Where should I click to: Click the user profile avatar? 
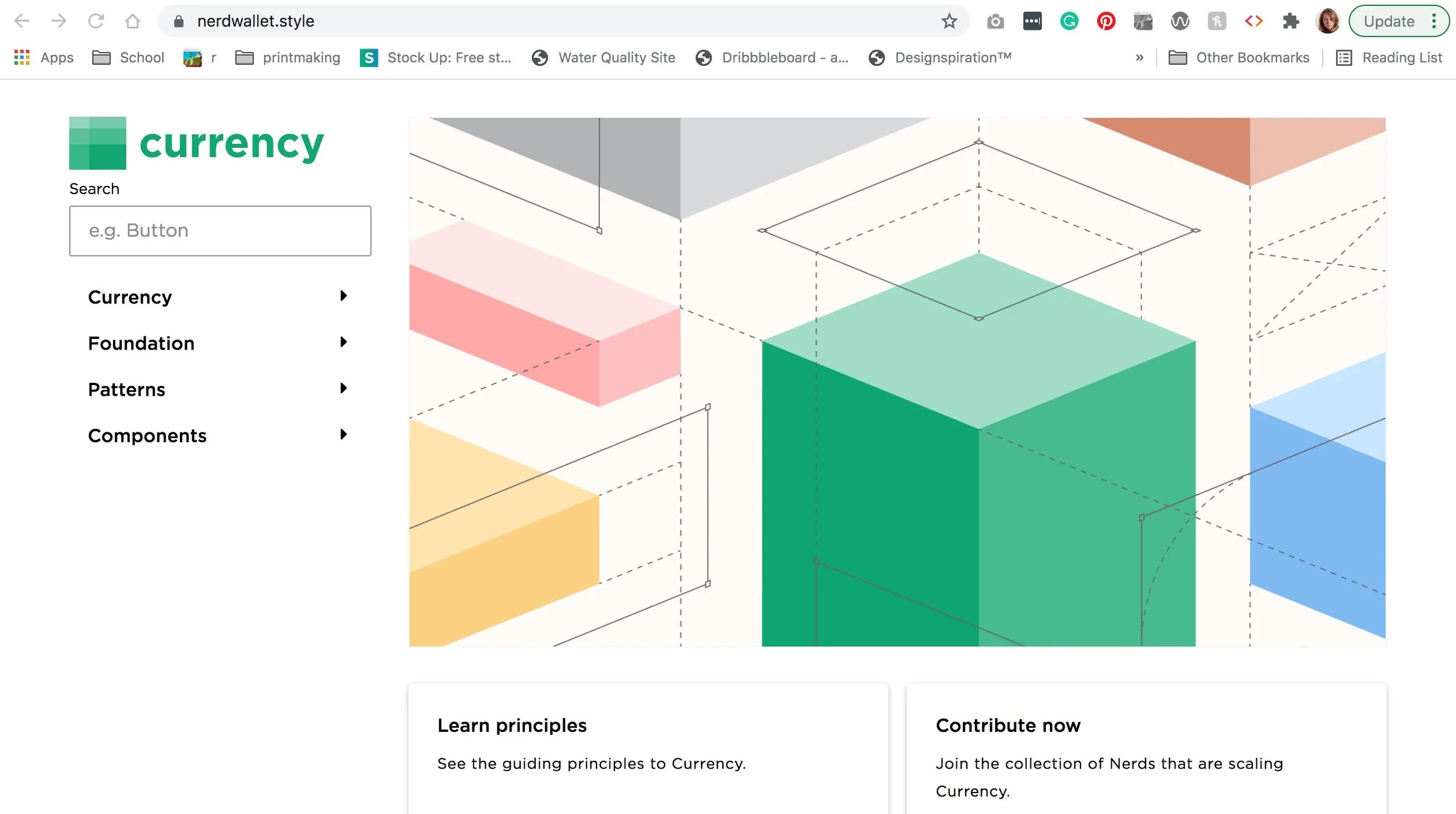coord(1327,22)
